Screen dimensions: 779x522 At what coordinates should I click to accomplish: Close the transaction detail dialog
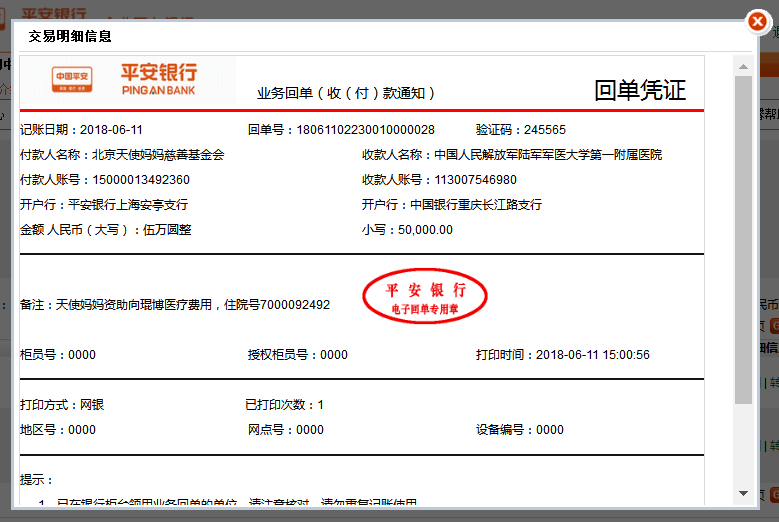pyautogui.click(x=758, y=21)
